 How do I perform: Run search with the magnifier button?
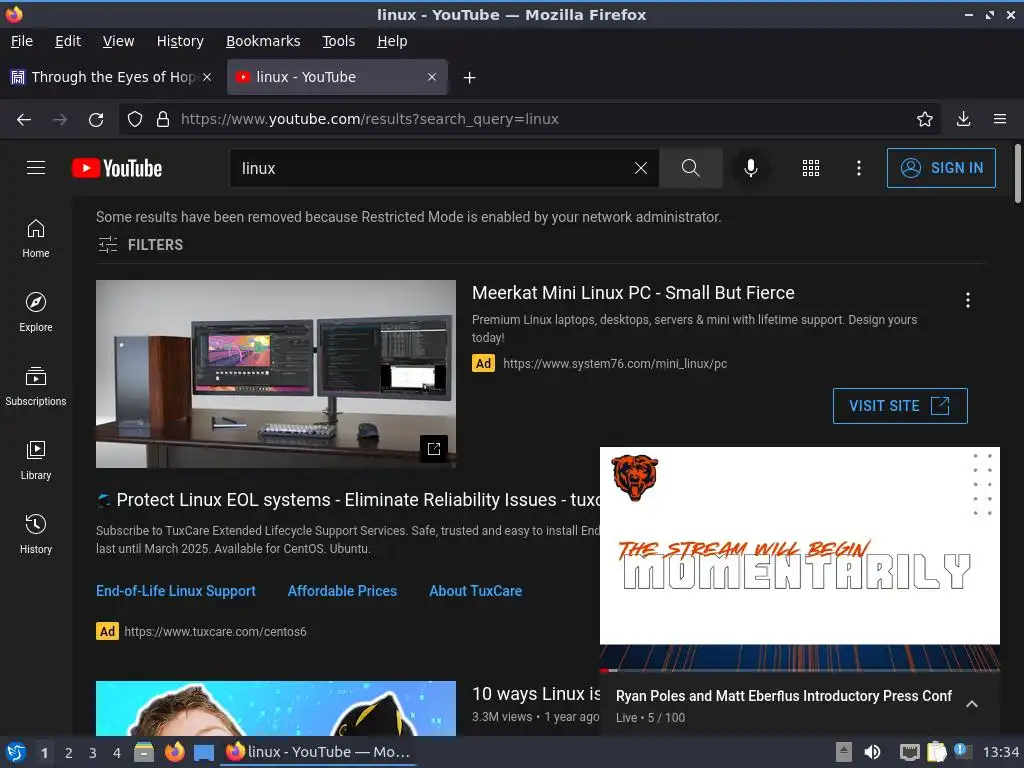690,168
